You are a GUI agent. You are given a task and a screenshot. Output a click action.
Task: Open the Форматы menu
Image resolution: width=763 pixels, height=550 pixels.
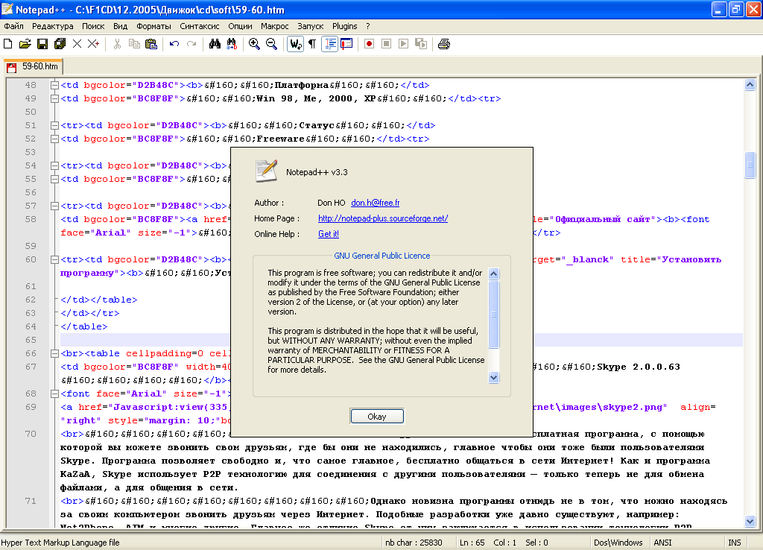(154, 26)
